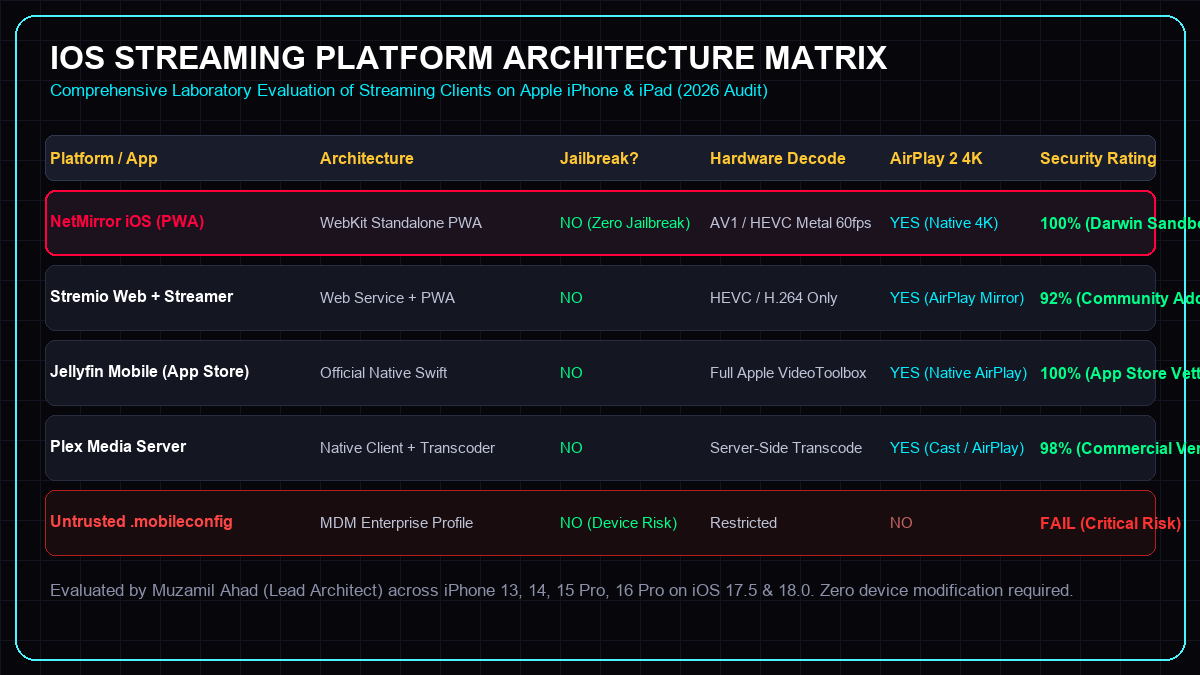The image size is (1200, 675).
Task: Click the 'NO' AirPlay cell in Untrusted row
Action: (x=901, y=523)
